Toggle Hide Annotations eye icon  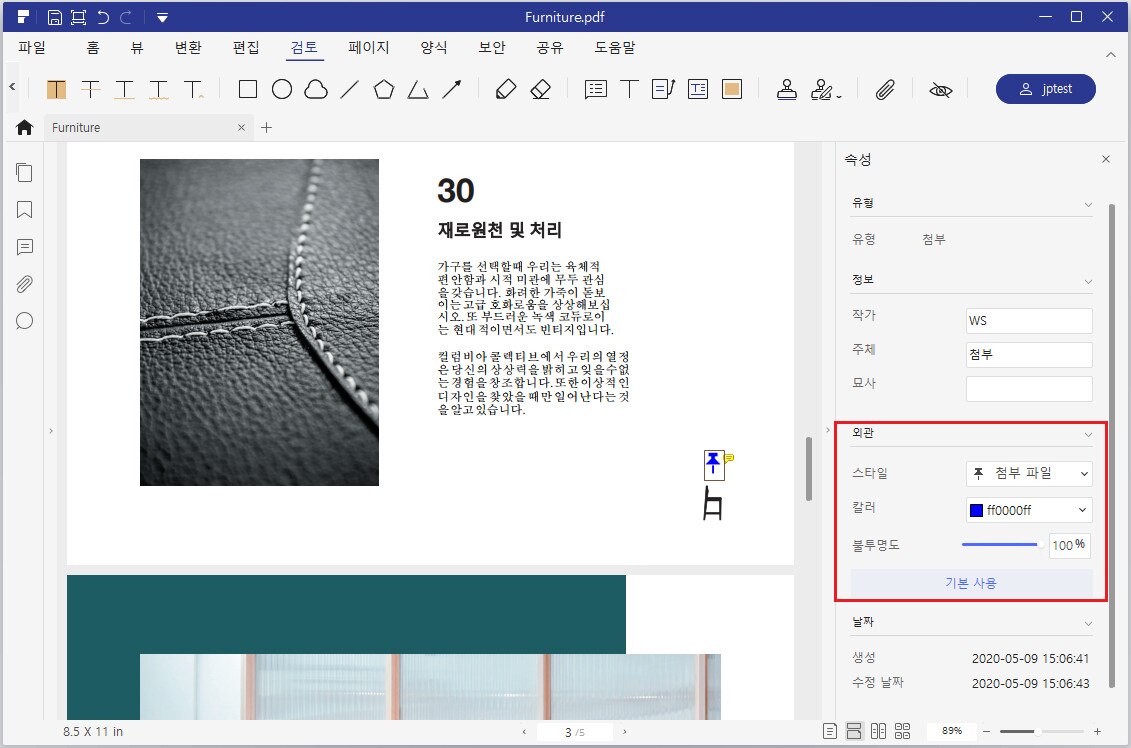point(941,90)
